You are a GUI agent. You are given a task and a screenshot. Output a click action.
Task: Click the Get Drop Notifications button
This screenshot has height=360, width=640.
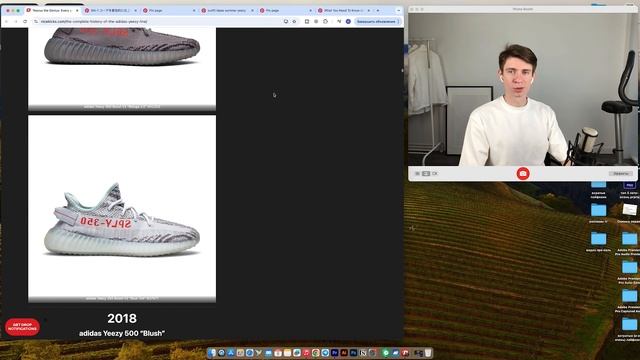click(x=22, y=327)
